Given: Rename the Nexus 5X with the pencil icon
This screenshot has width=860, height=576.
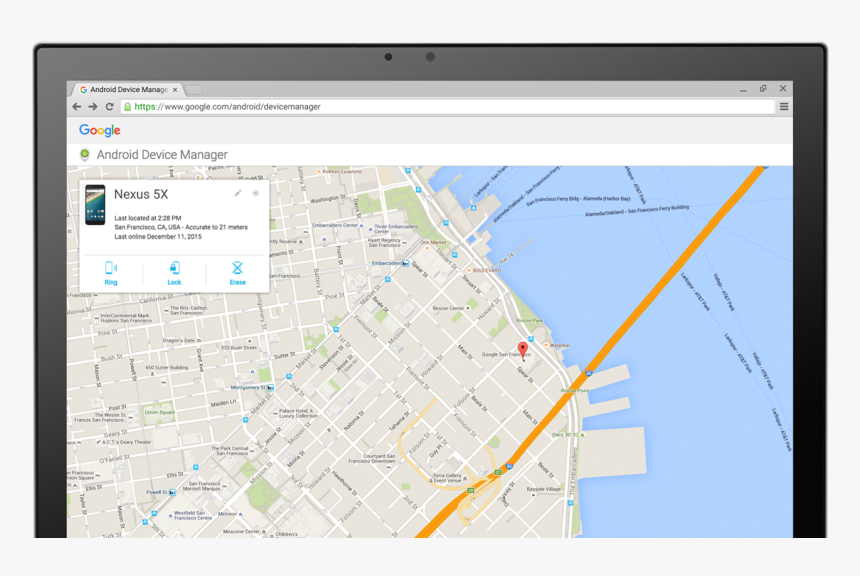Looking at the screenshot, I should pyautogui.click(x=237, y=193).
